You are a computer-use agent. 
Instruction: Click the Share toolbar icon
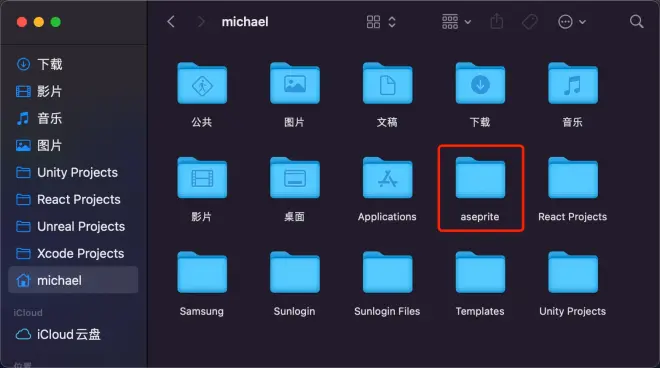[x=497, y=21]
